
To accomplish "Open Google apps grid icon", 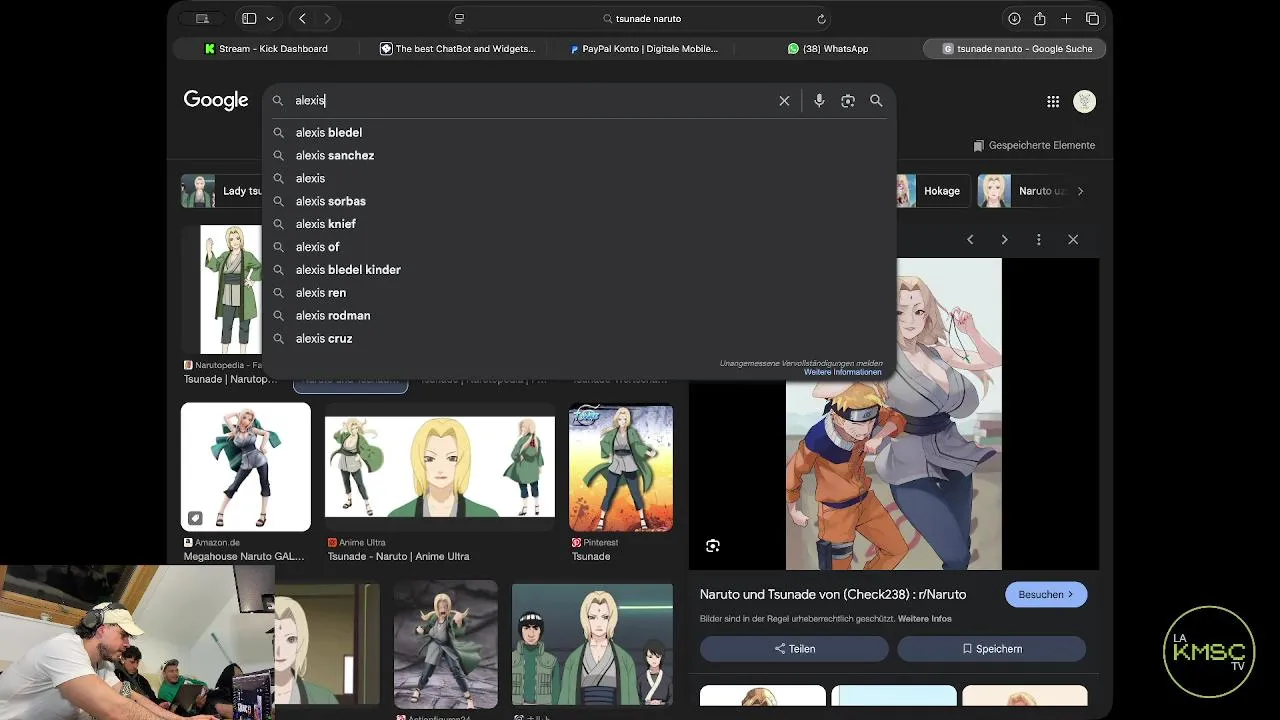I will click(1053, 101).
